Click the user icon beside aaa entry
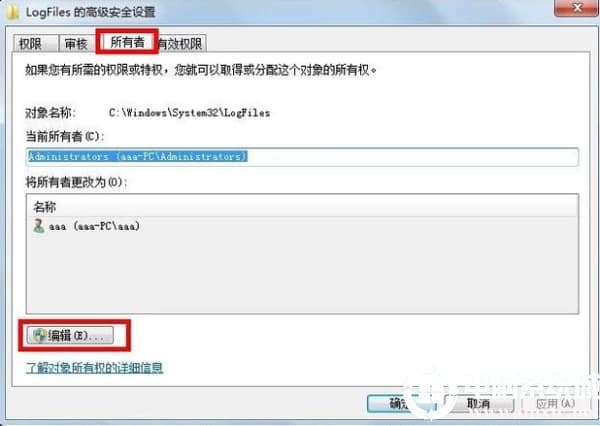The width and height of the screenshot is (600, 426). tap(39, 226)
